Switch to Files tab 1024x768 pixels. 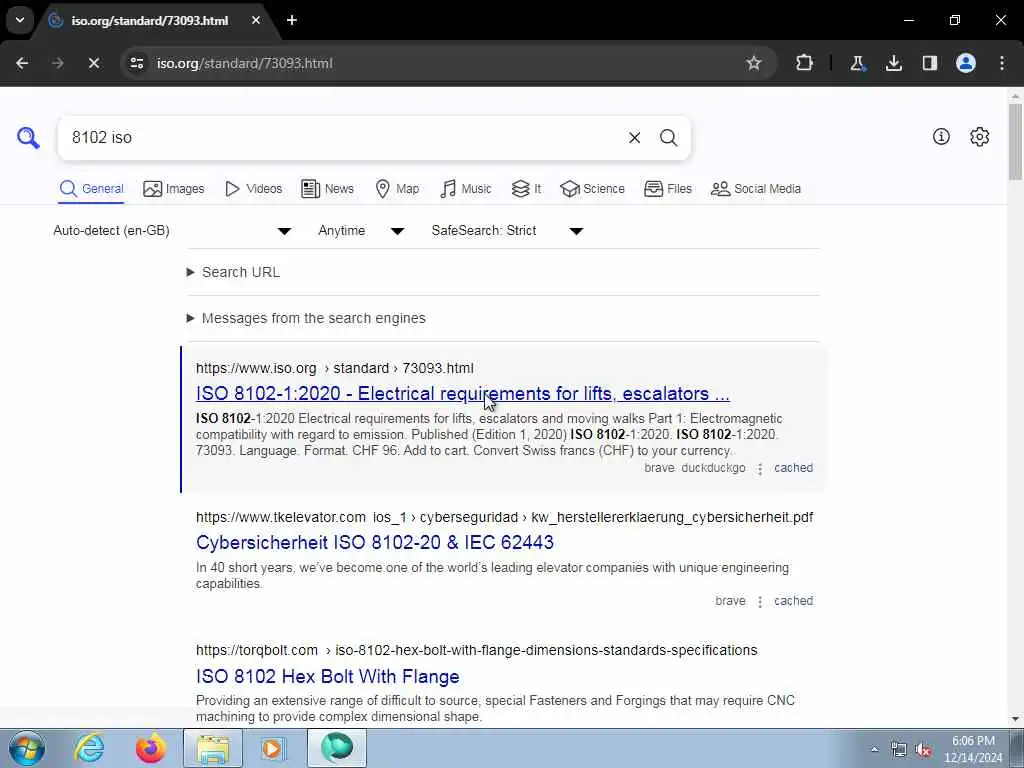click(667, 189)
